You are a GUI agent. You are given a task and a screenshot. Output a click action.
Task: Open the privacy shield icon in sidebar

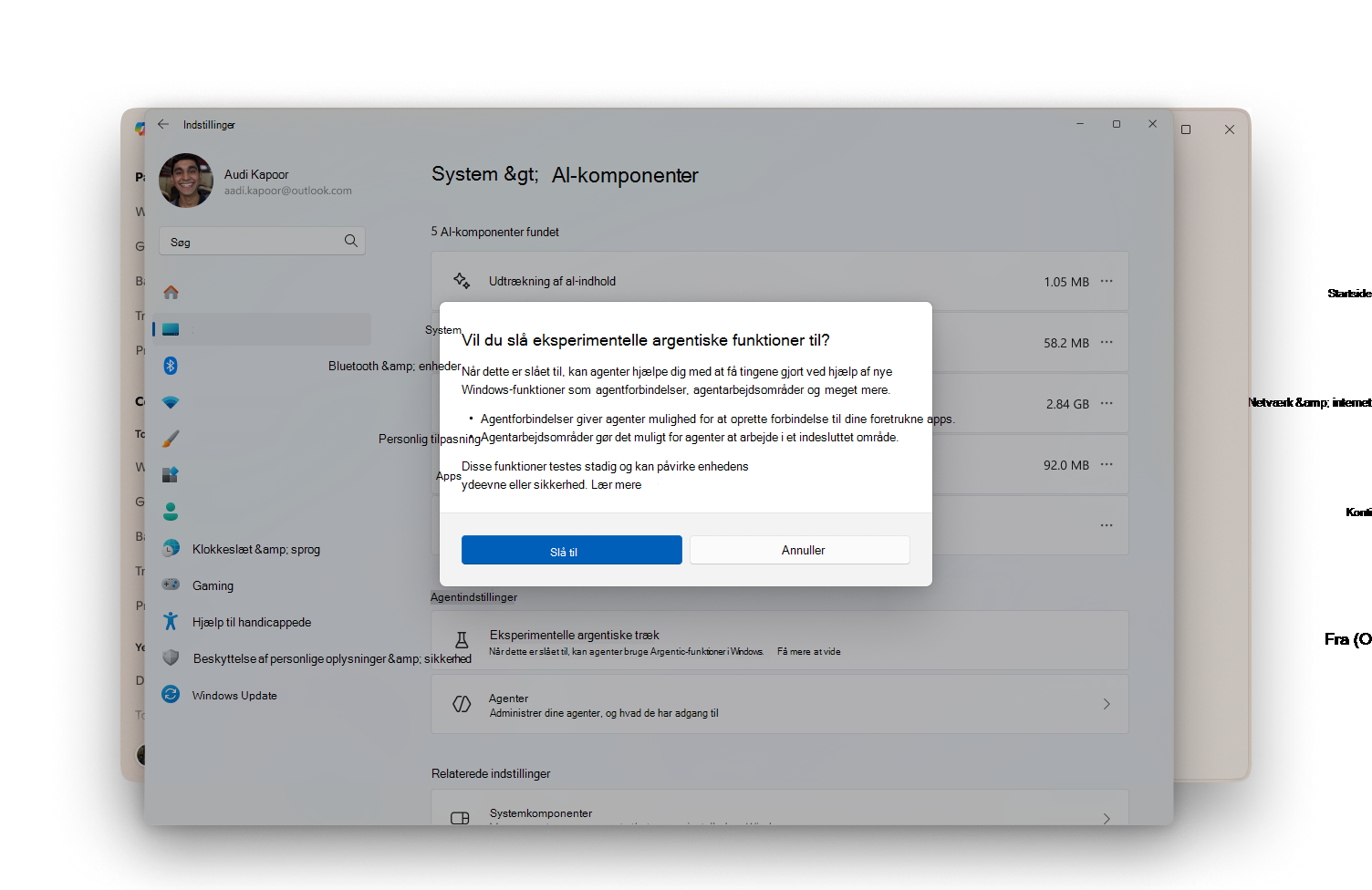tap(171, 657)
